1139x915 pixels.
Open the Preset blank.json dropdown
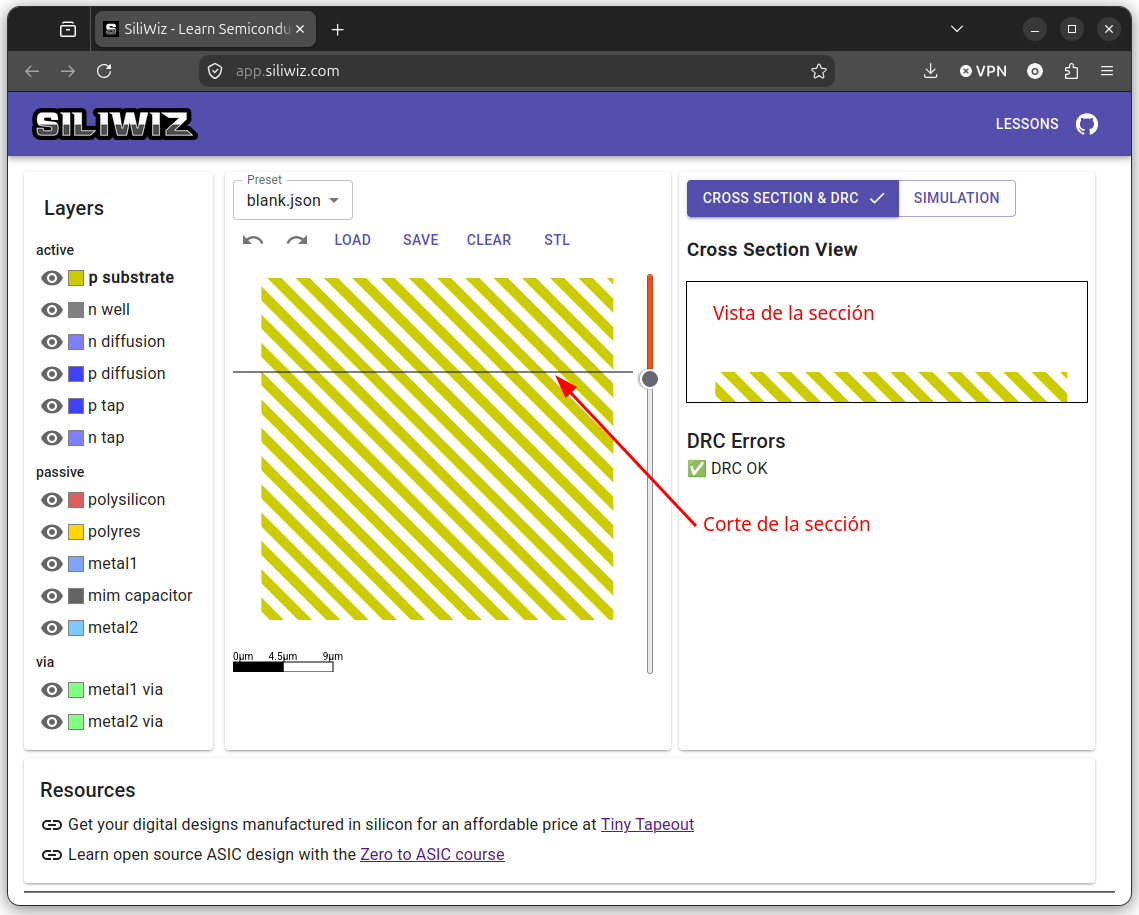(x=293, y=200)
